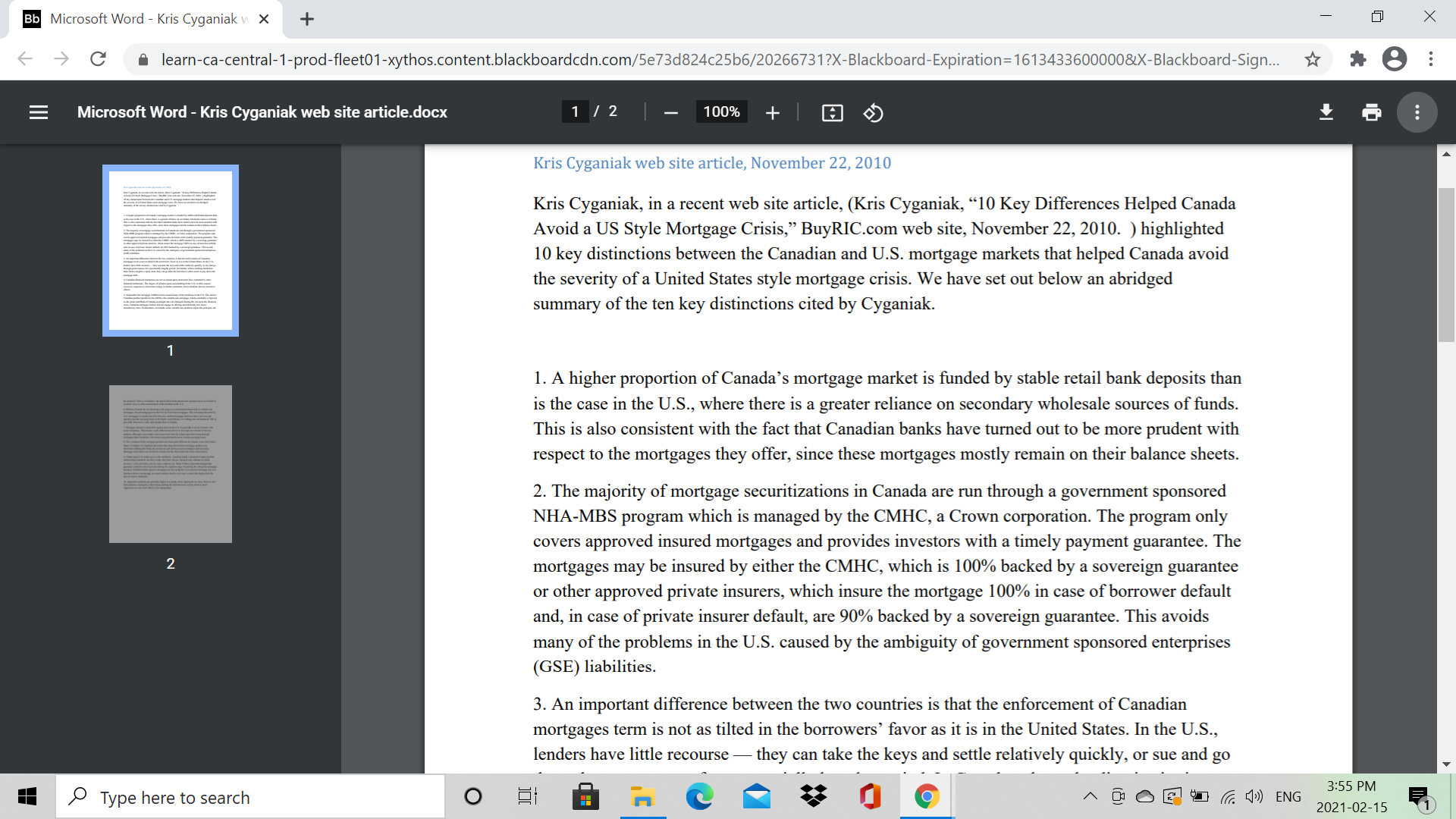
Task: Jump to page 2 using its thumbnail
Action: click(x=170, y=463)
